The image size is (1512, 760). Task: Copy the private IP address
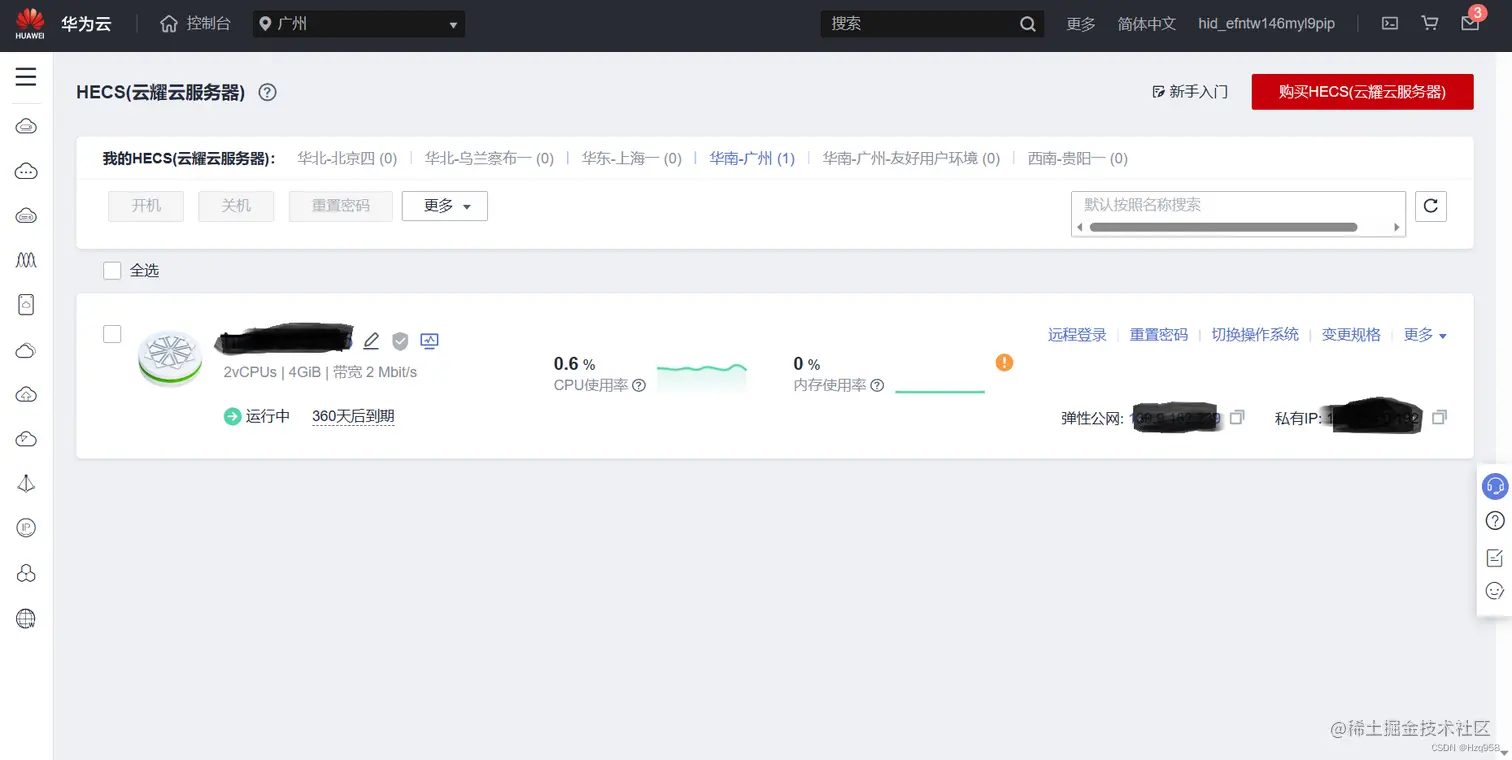(1439, 417)
